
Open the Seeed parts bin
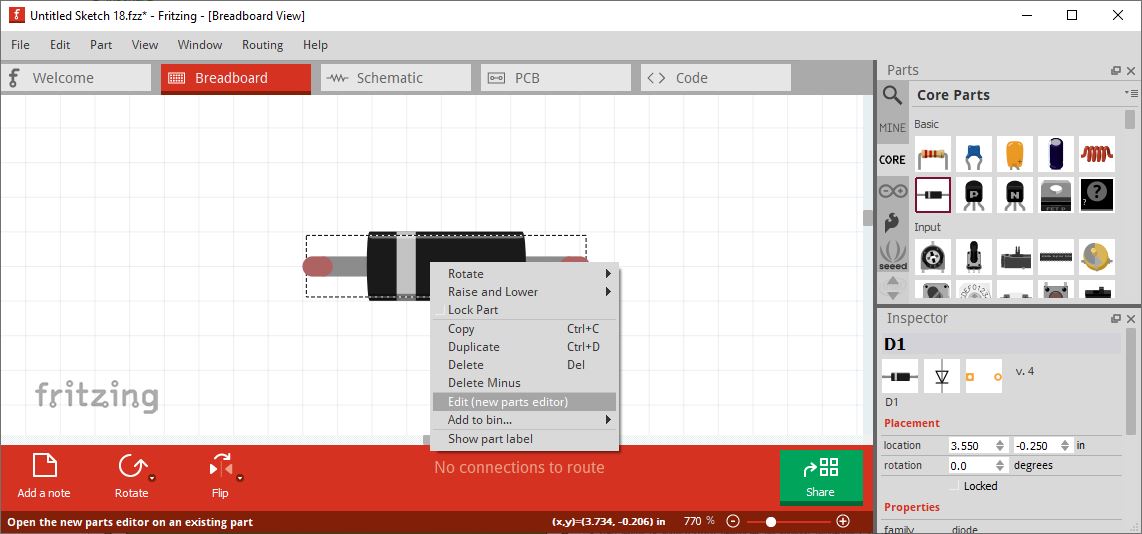892,255
